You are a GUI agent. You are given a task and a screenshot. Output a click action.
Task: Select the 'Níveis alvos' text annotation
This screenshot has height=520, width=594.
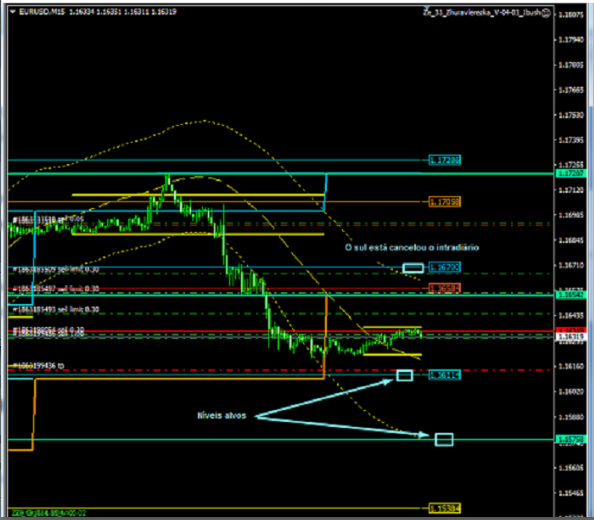click(222, 415)
